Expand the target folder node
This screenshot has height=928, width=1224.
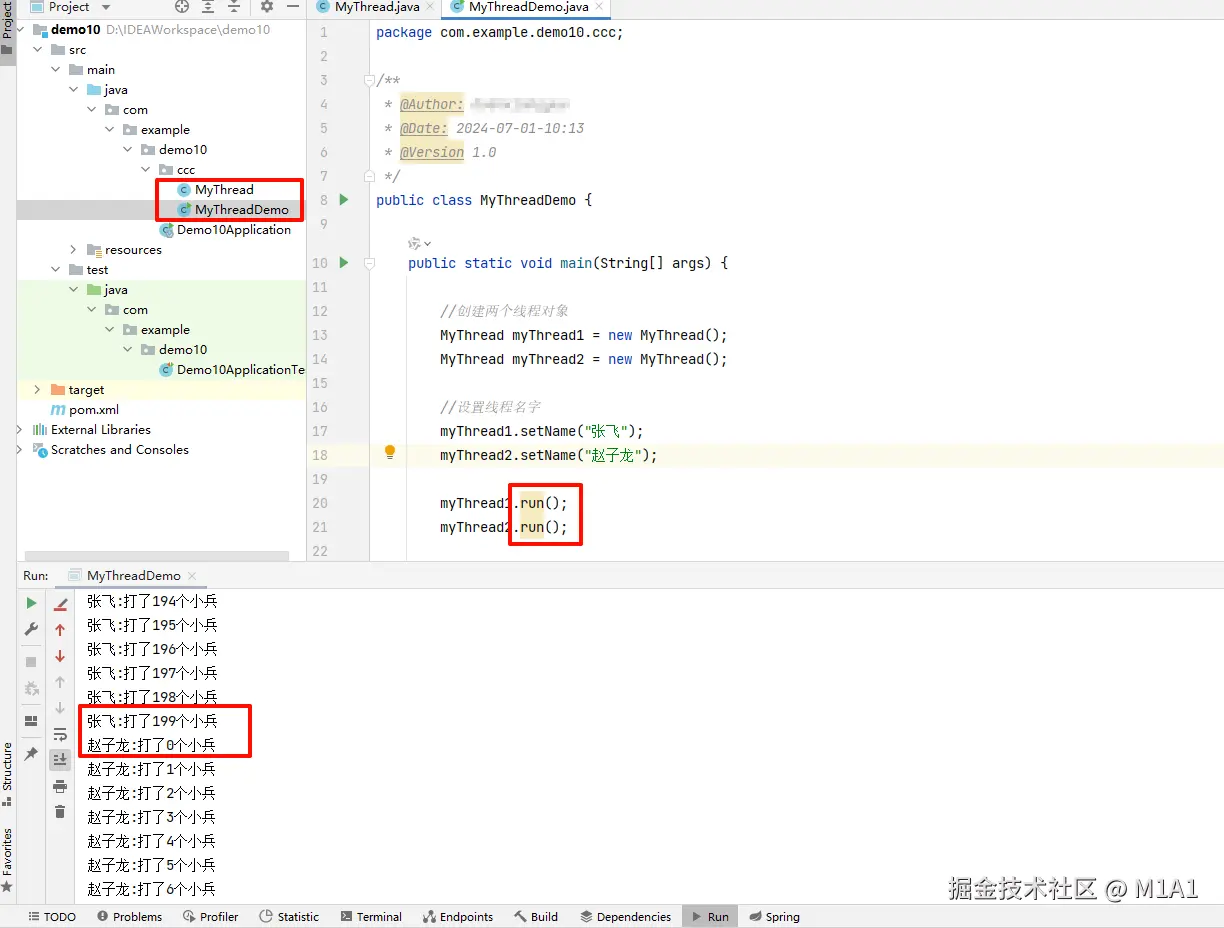pyautogui.click(x=38, y=390)
